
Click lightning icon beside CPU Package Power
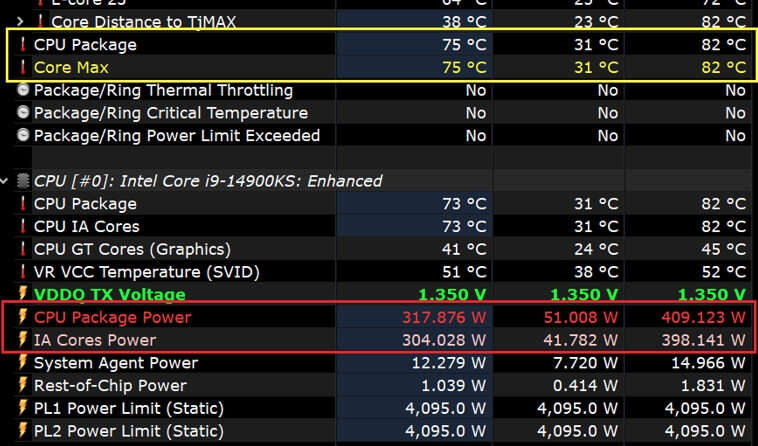click(x=23, y=318)
